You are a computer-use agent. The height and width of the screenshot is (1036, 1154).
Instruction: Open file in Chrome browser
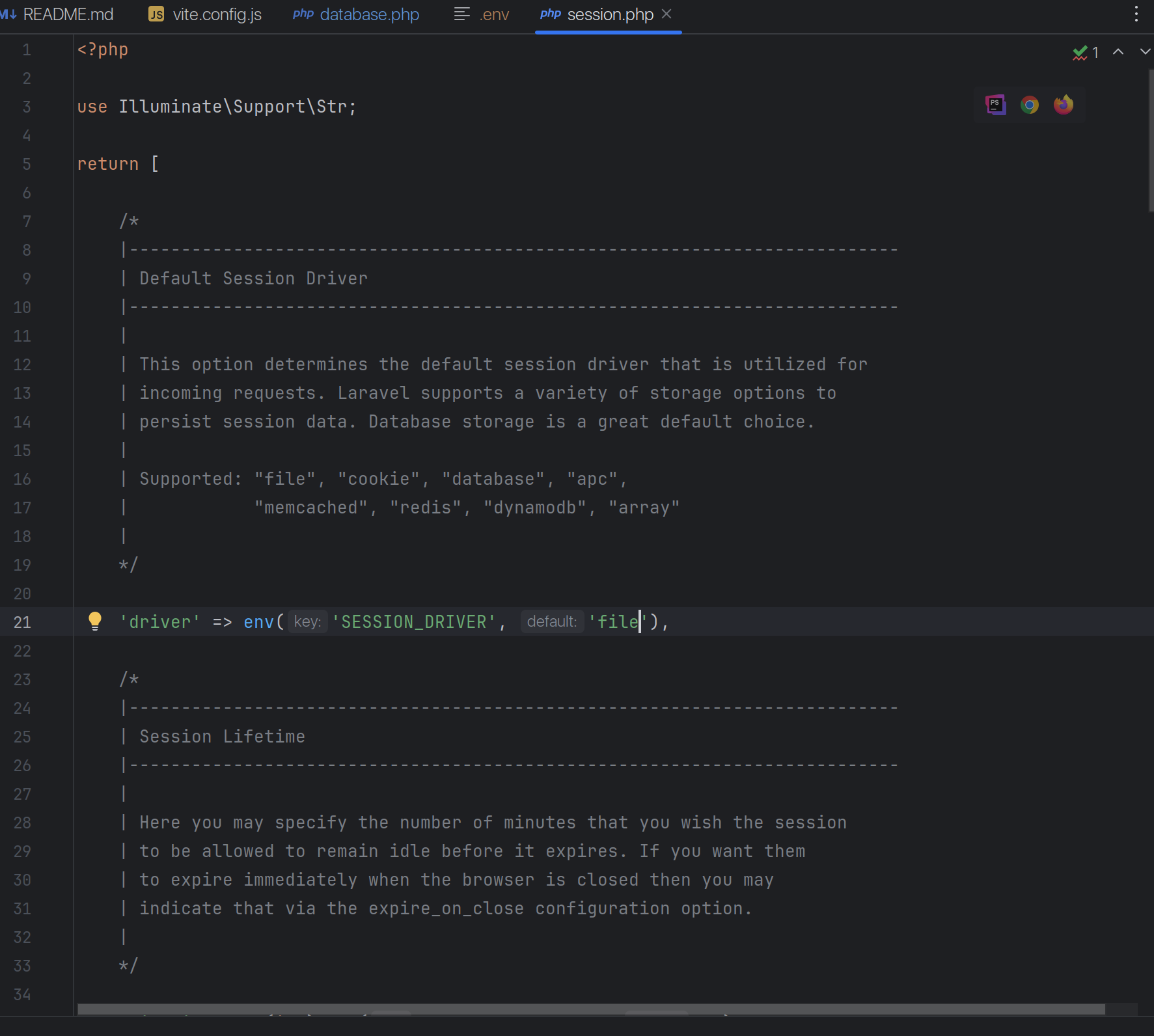click(x=1030, y=105)
